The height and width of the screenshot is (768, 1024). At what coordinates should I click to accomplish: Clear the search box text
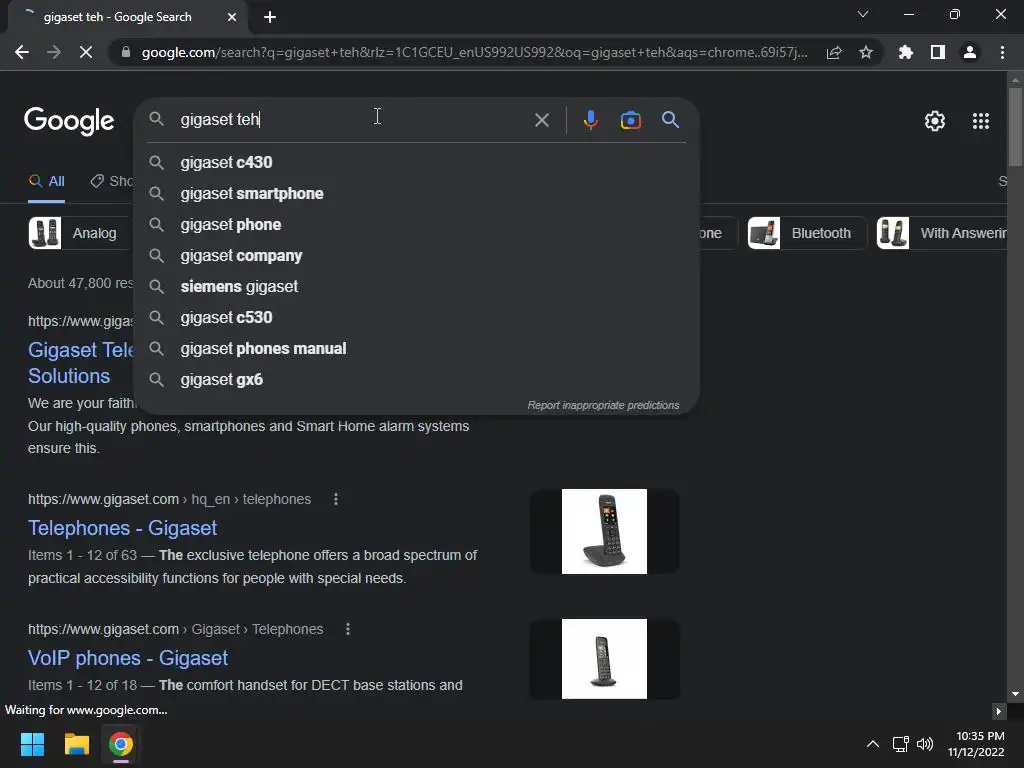pos(541,120)
